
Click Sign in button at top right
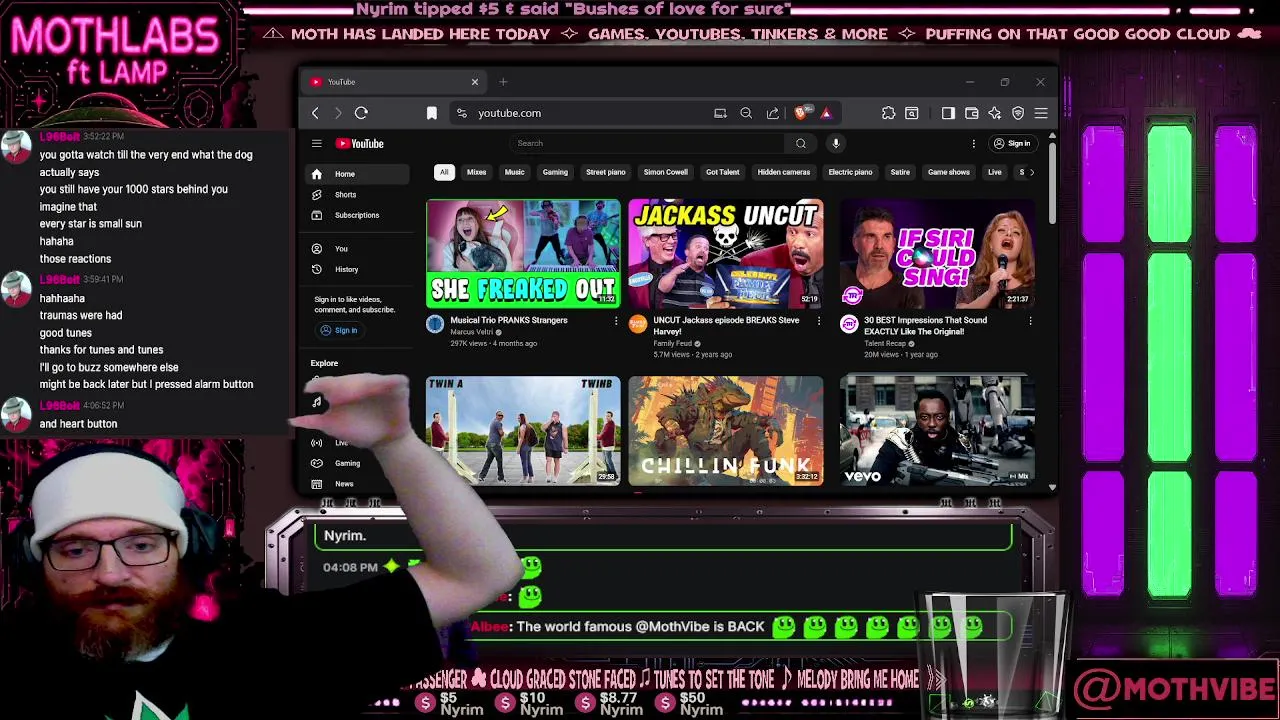[1011, 143]
